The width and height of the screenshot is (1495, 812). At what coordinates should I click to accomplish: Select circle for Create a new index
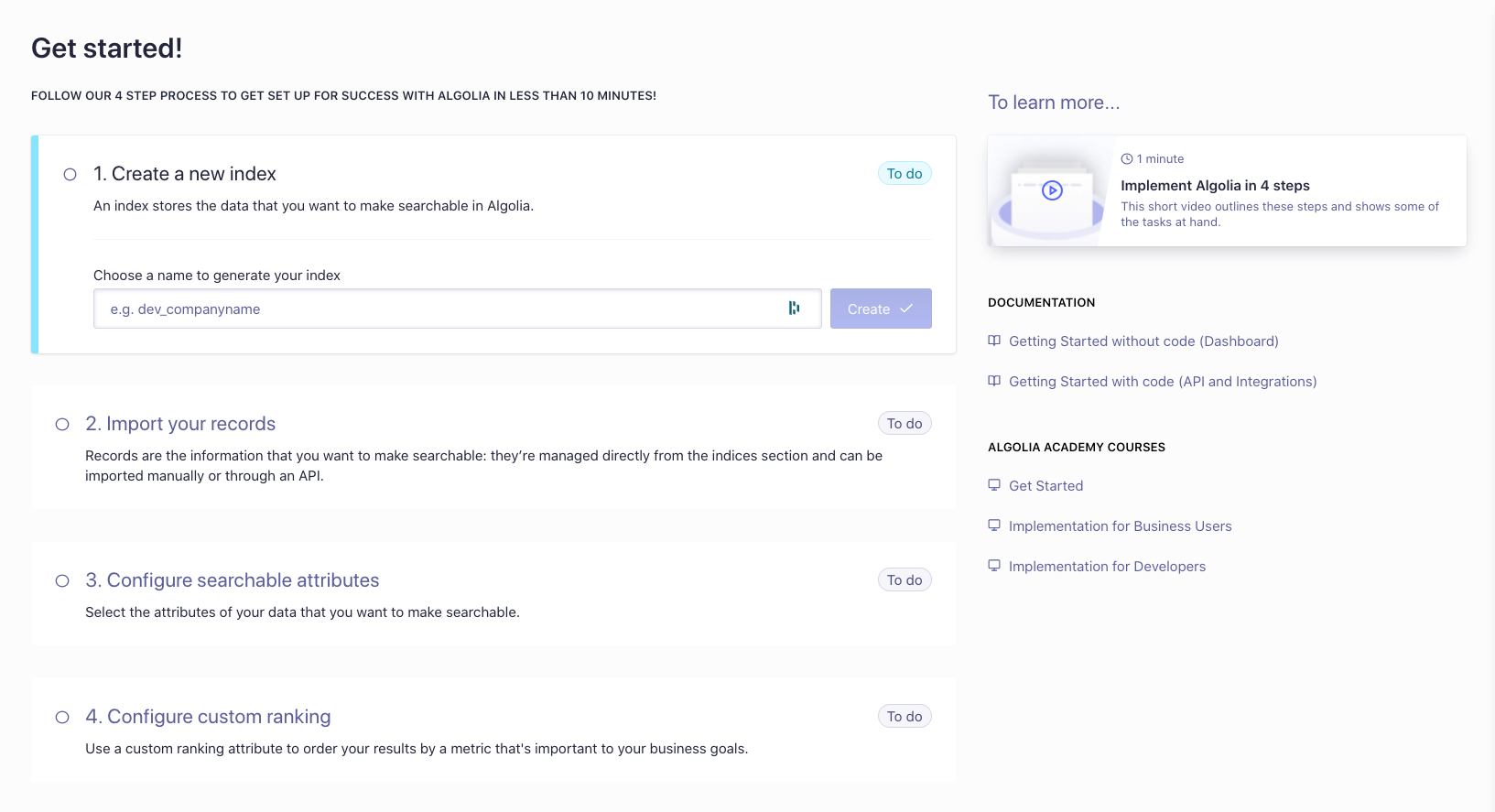point(70,174)
